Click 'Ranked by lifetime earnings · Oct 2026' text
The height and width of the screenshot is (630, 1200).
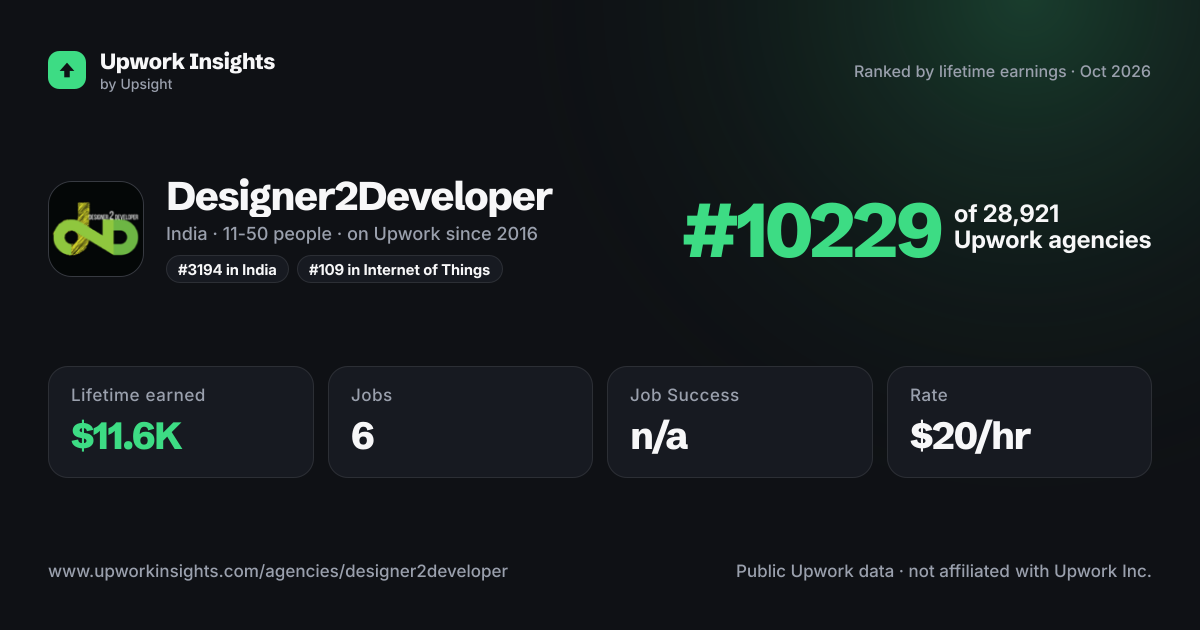[x=1002, y=71]
